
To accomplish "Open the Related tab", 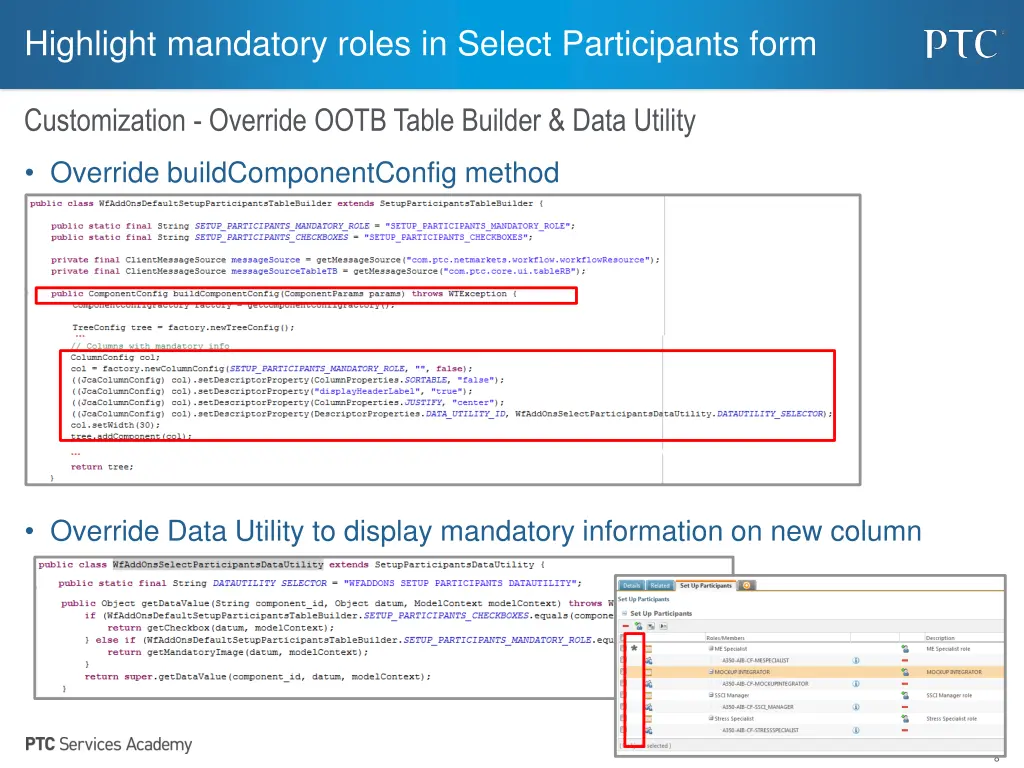I will point(660,585).
